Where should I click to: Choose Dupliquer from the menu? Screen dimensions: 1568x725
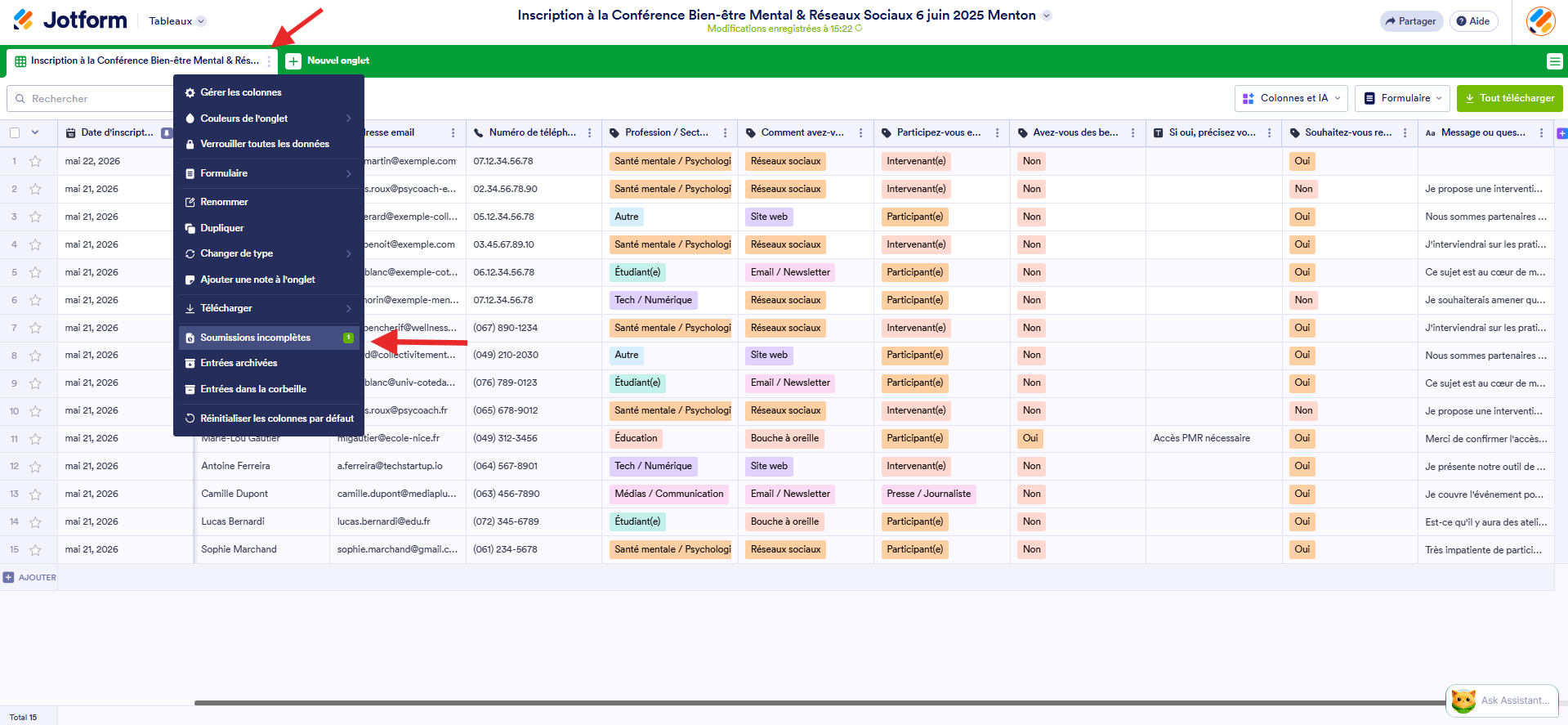coord(270,228)
